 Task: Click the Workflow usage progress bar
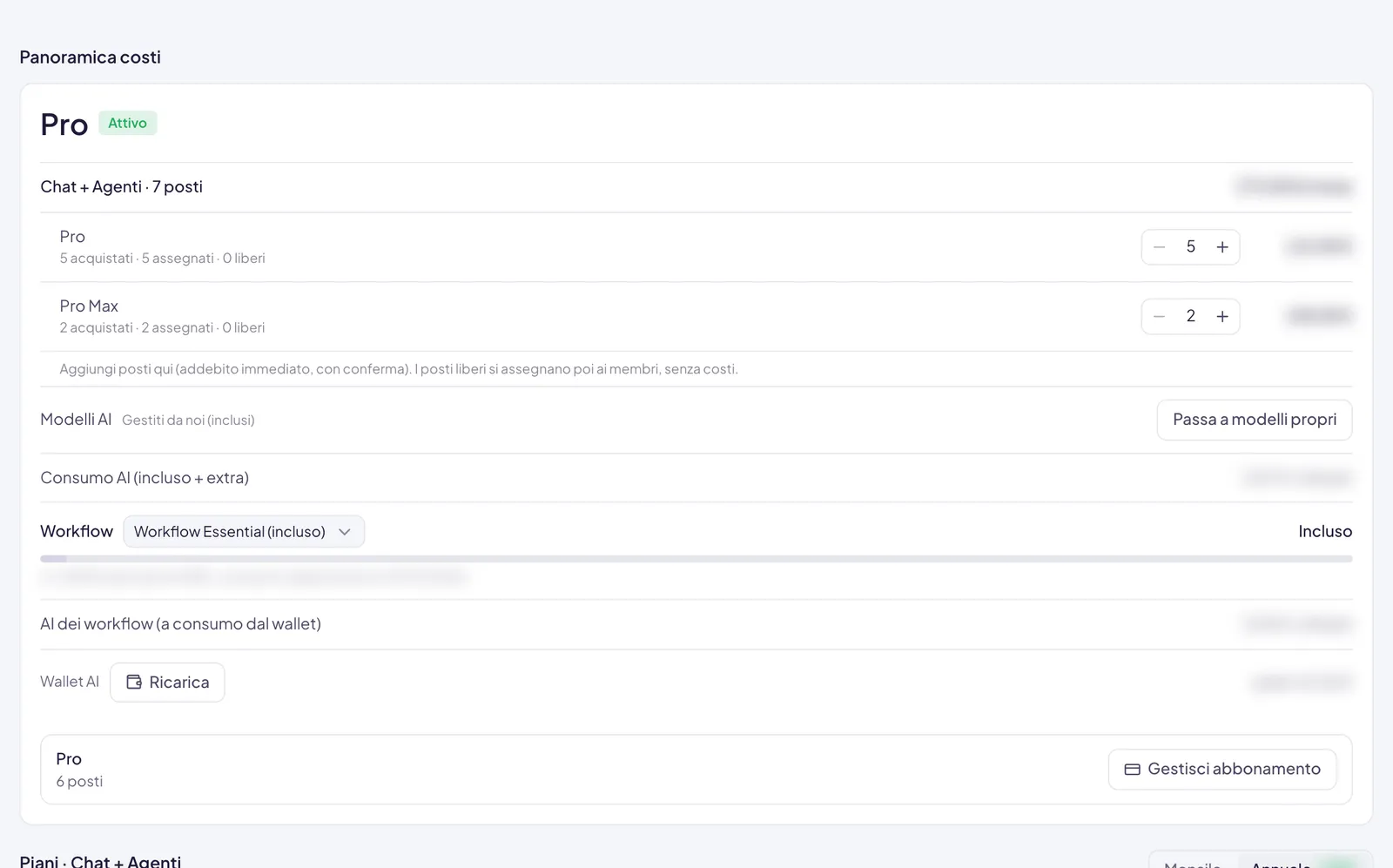[696, 559]
